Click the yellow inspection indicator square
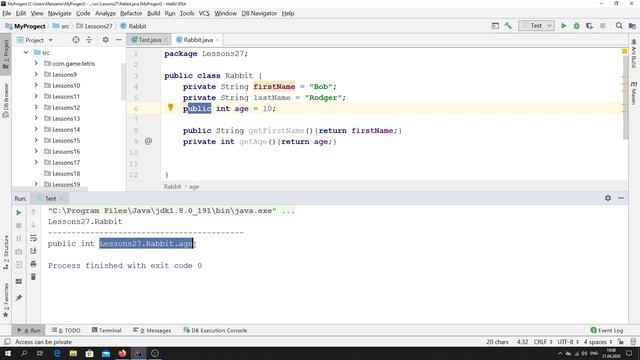The height and width of the screenshot is (360, 640). pos(624,51)
